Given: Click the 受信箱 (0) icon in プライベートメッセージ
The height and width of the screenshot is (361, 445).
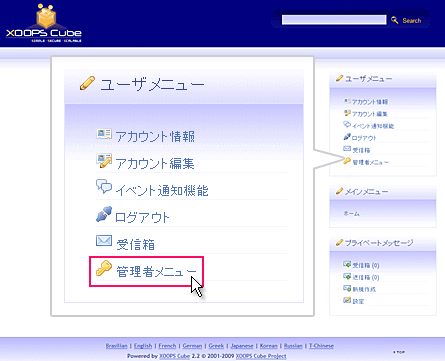Looking at the screenshot, I should [347, 264].
